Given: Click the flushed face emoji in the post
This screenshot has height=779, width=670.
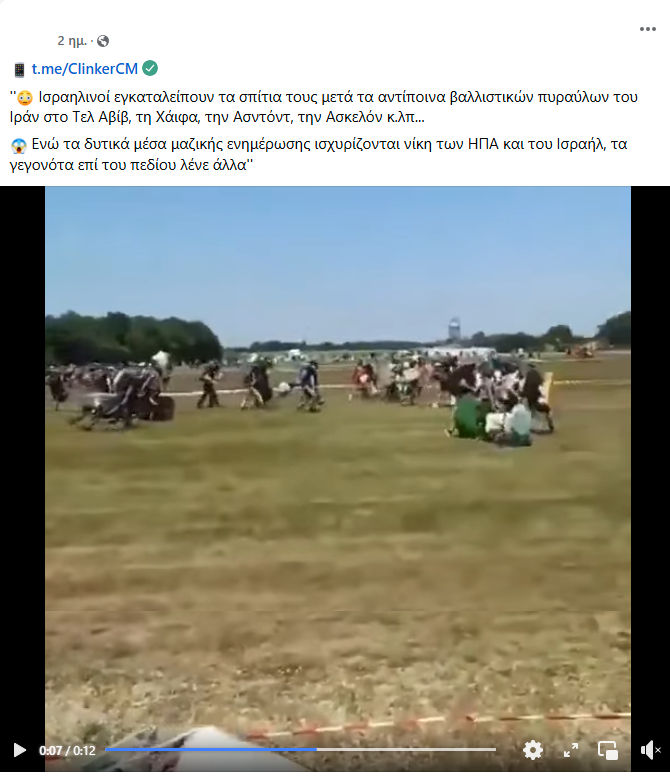Looking at the screenshot, I should point(24,98).
